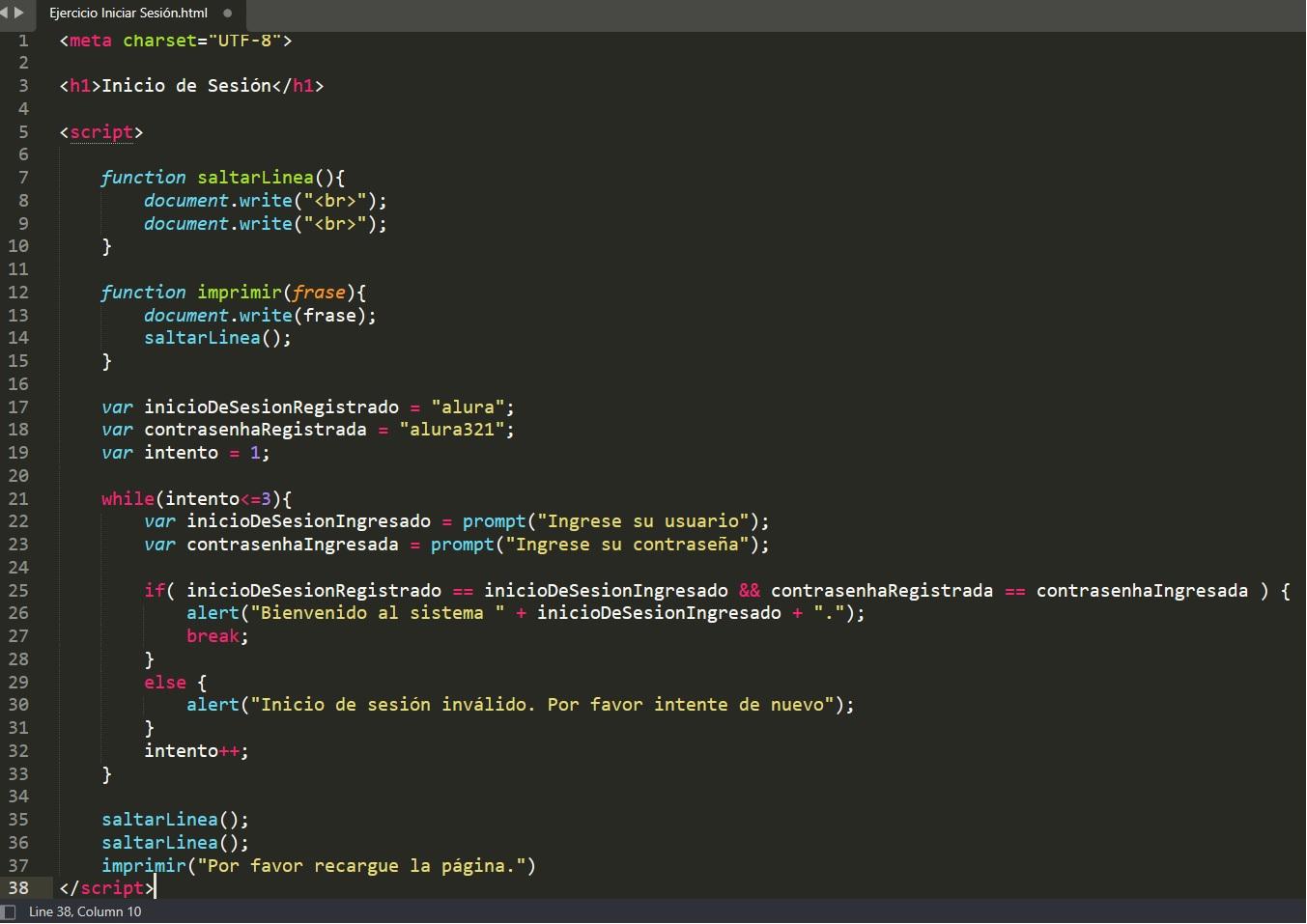Place cursor on the saltarLinea function name definition

(255, 178)
